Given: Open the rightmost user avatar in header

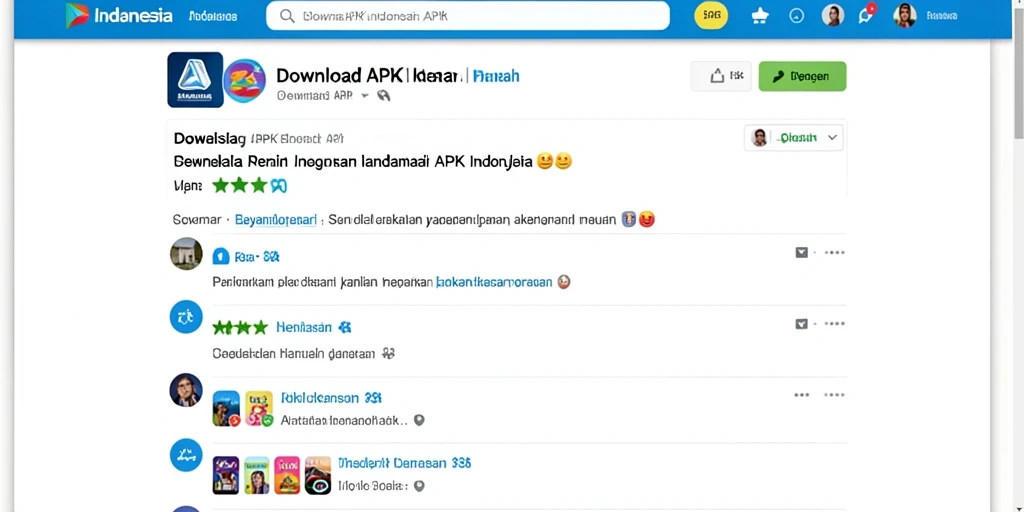Looking at the screenshot, I should [x=904, y=16].
